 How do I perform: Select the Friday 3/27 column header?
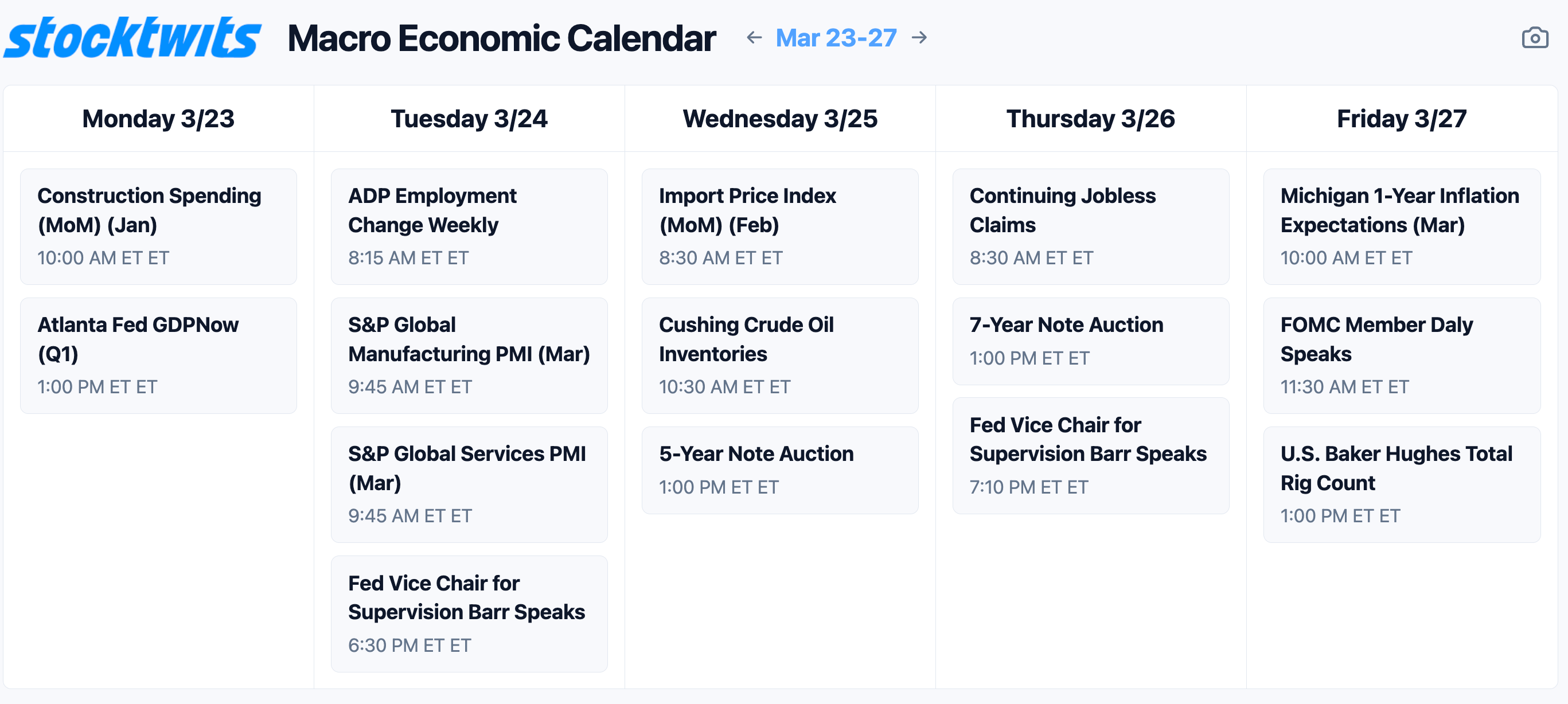pyautogui.click(x=1401, y=119)
